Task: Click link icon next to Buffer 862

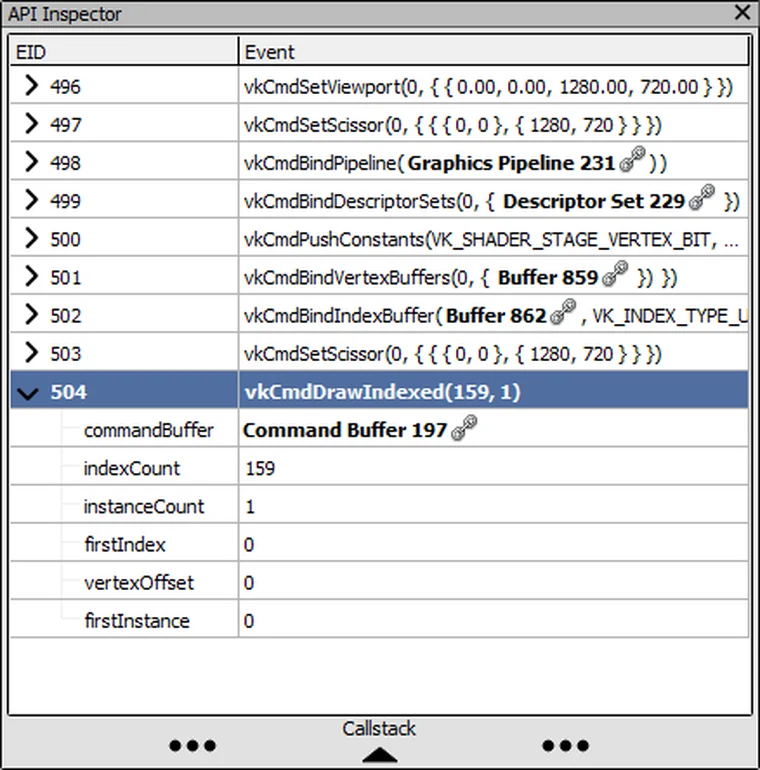Action: pyautogui.click(x=563, y=312)
